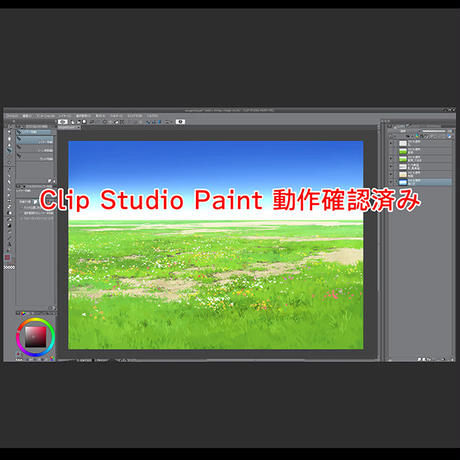Click the Undo arrow in the command bar
The height and width of the screenshot is (460, 460).
[105, 122]
